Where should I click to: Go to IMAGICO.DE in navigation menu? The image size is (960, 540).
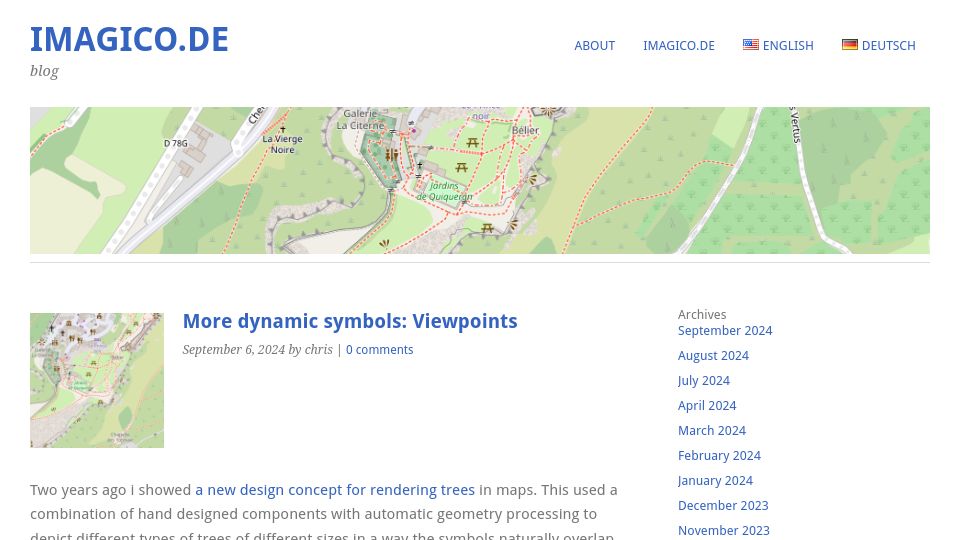(x=679, y=46)
